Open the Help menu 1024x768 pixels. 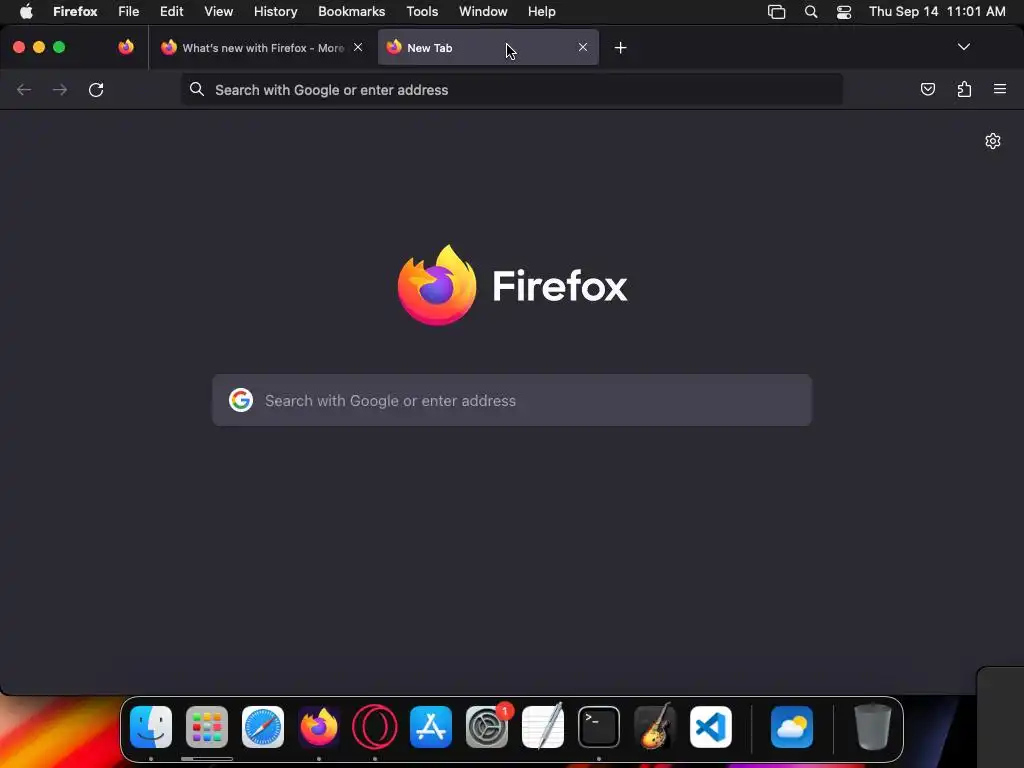click(541, 12)
